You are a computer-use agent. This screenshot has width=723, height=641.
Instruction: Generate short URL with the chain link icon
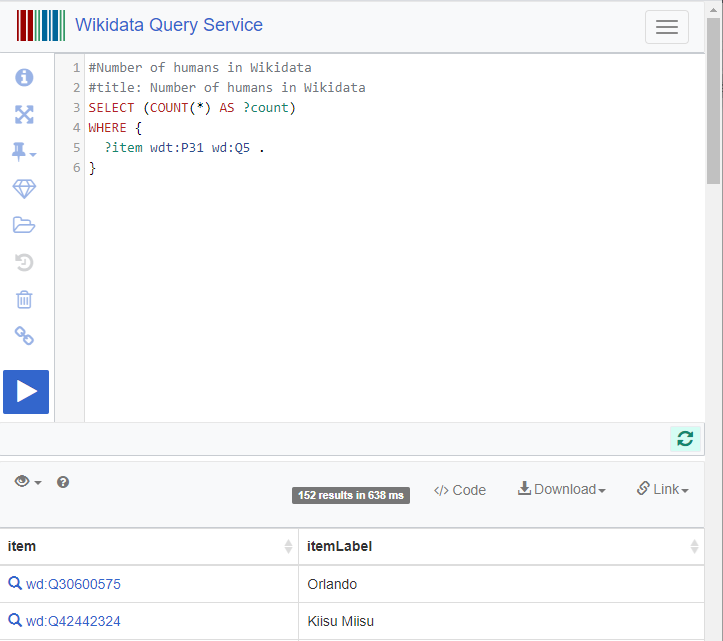coord(24,336)
